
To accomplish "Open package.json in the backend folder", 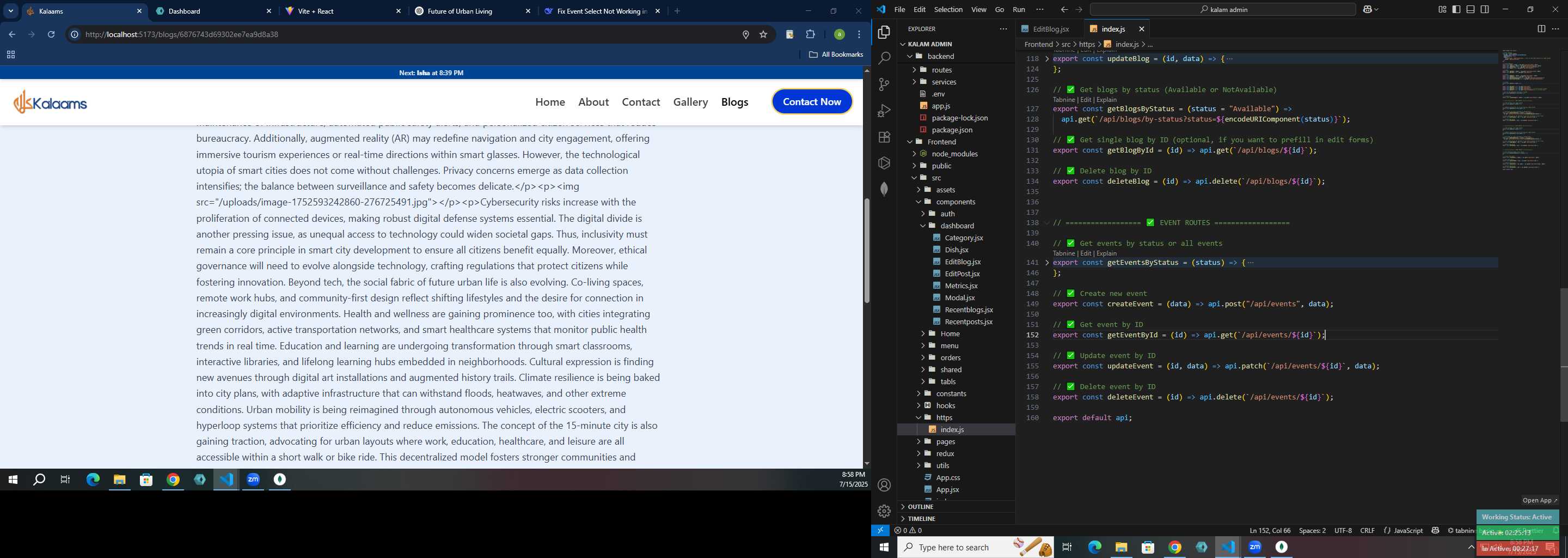I will tap(951, 130).
